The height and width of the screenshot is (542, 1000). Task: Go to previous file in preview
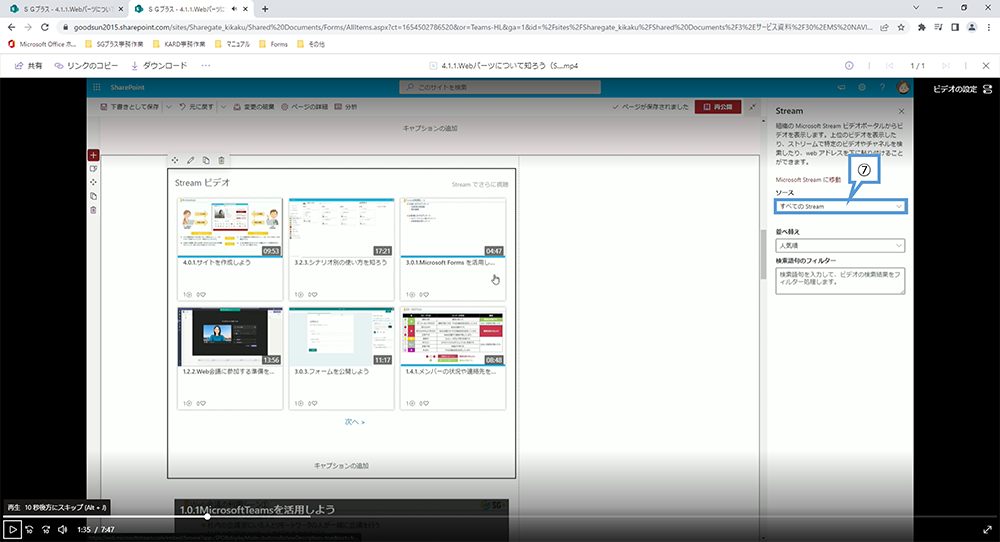[890, 66]
